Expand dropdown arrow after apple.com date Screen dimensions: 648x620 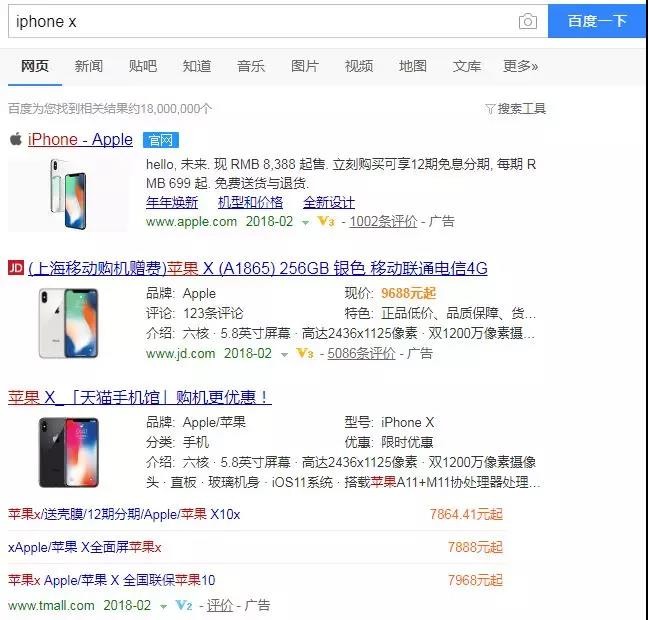[305, 223]
